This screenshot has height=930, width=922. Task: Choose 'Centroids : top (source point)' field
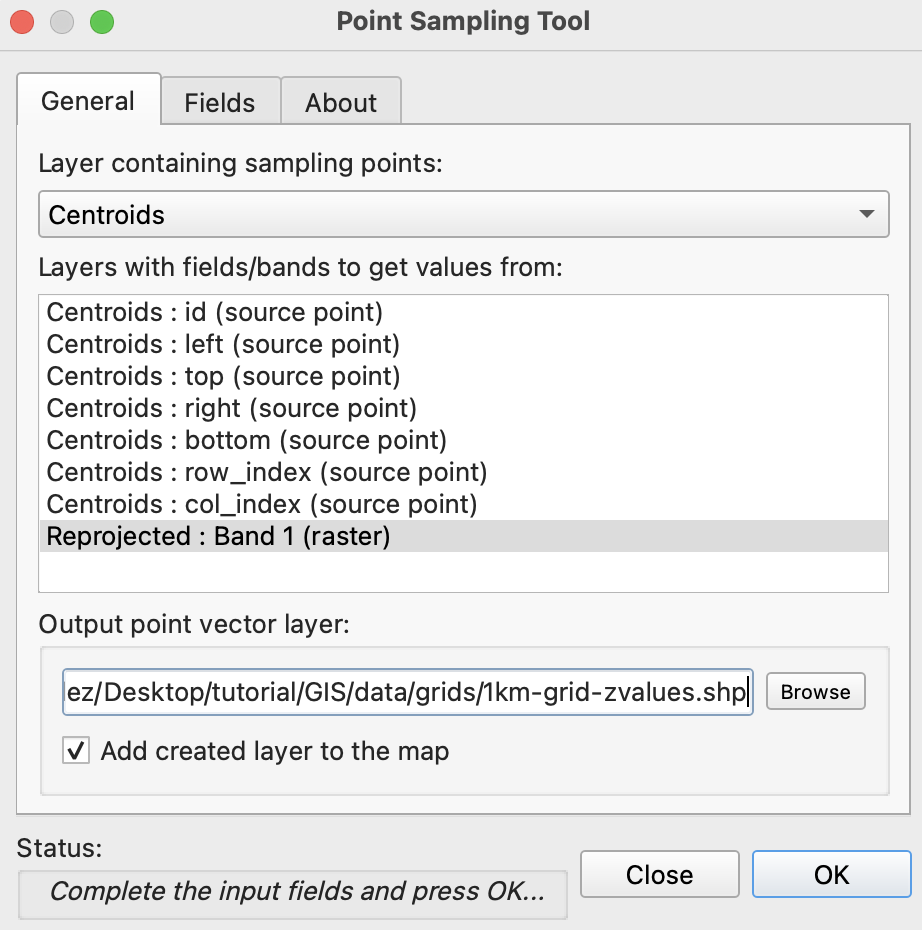click(223, 376)
